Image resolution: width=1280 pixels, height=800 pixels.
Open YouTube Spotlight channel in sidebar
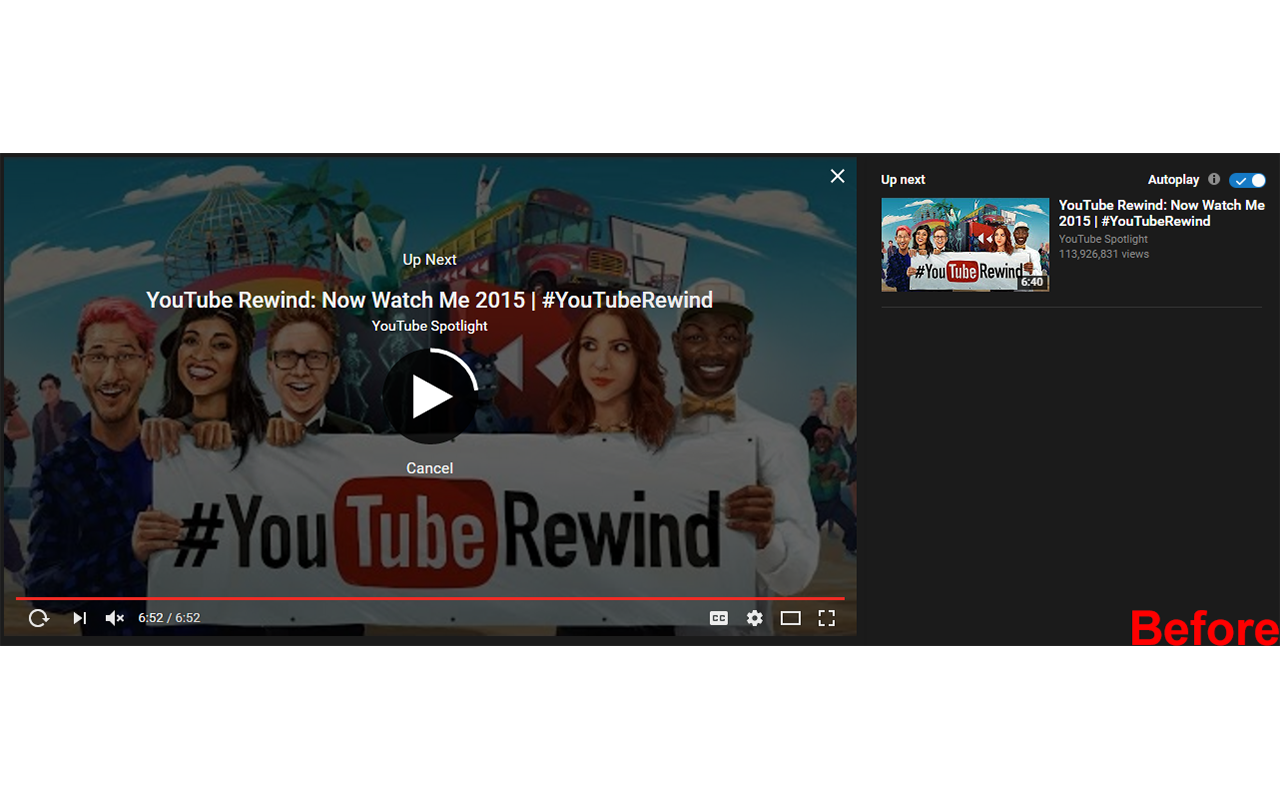(1103, 239)
